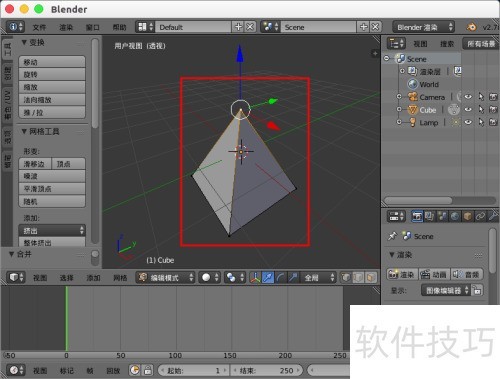This screenshot has height=379, width=500.
Task: Switch to face select mode
Action: 371,277
